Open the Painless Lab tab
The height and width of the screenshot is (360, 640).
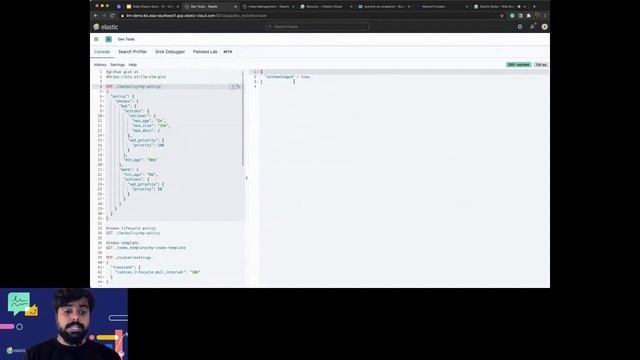pyautogui.click(x=205, y=52)
